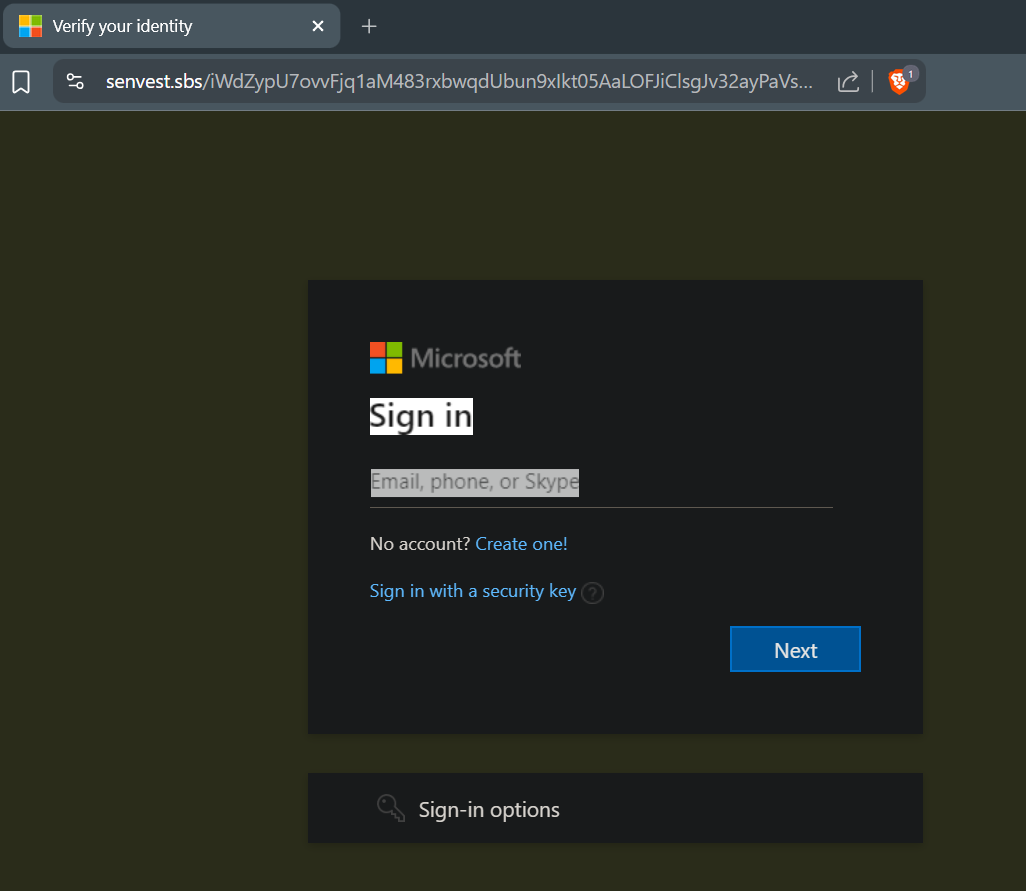Click Sign in with a security key link
This screenshot has height=891, width=1026.
[472, 591]
